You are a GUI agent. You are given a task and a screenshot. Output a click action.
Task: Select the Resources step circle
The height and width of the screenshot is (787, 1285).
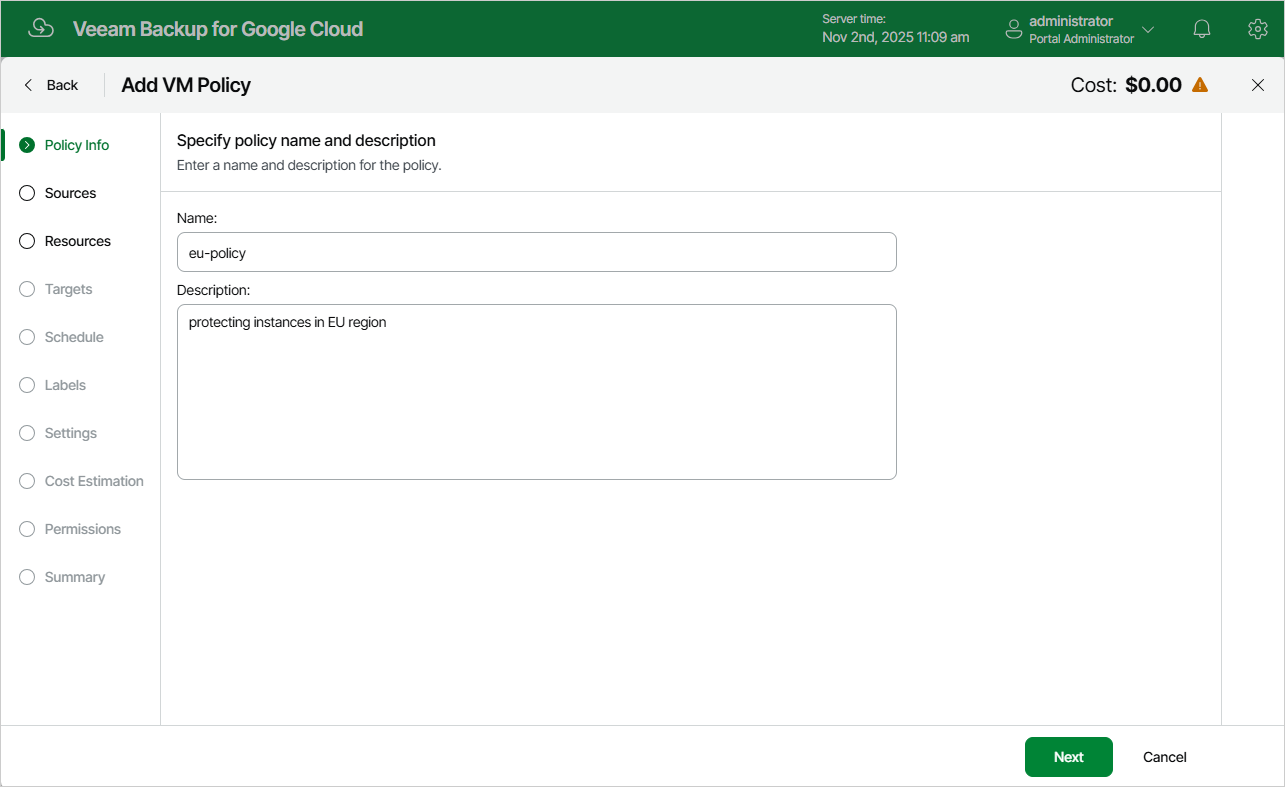(x=27, y=241)
